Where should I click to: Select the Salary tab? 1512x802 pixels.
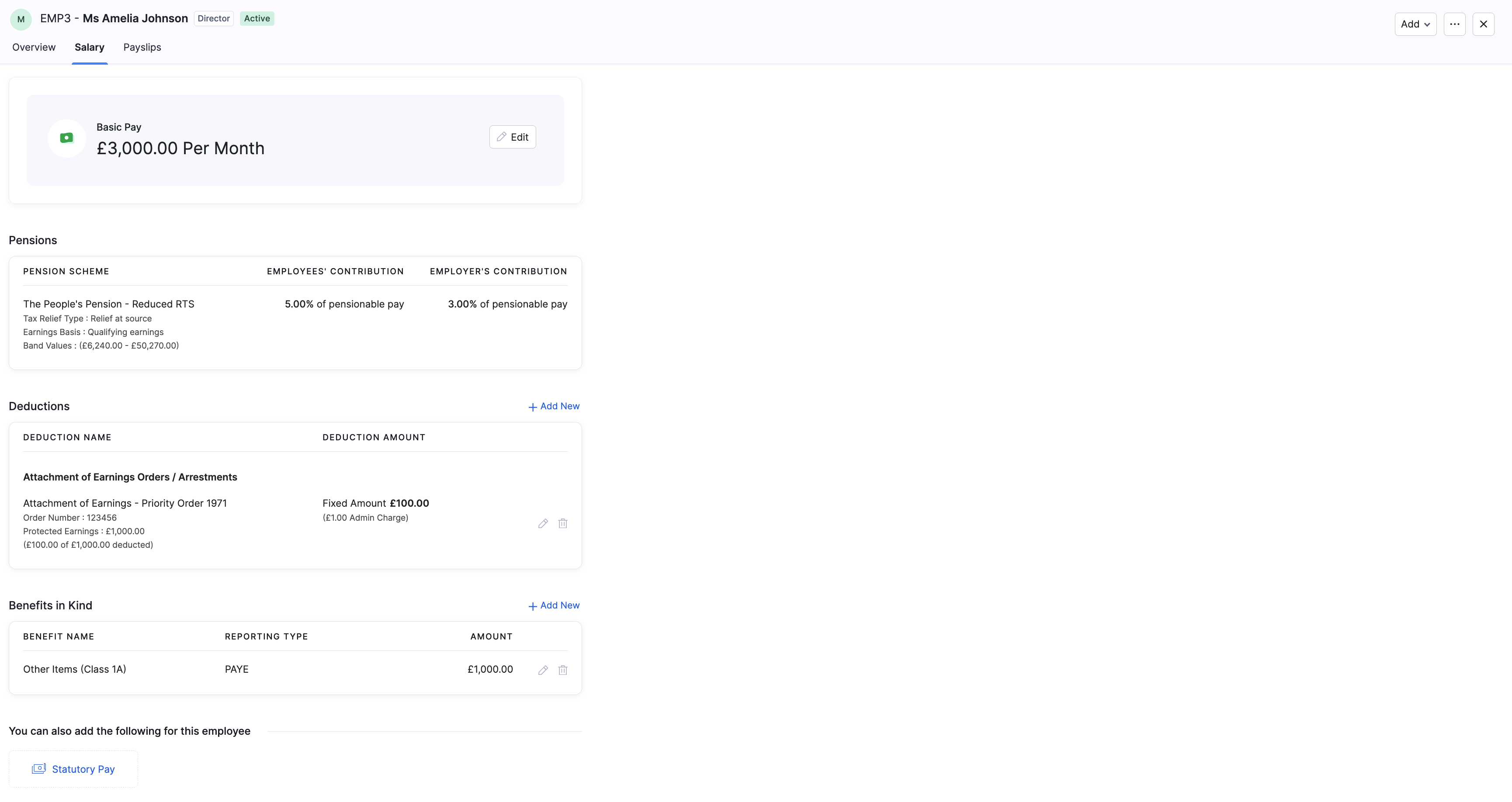89,48
